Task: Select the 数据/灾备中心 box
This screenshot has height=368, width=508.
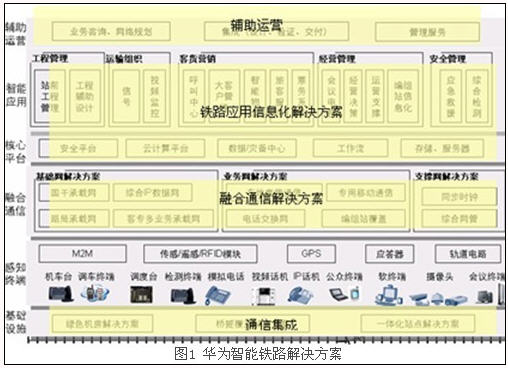Action: 257,148
